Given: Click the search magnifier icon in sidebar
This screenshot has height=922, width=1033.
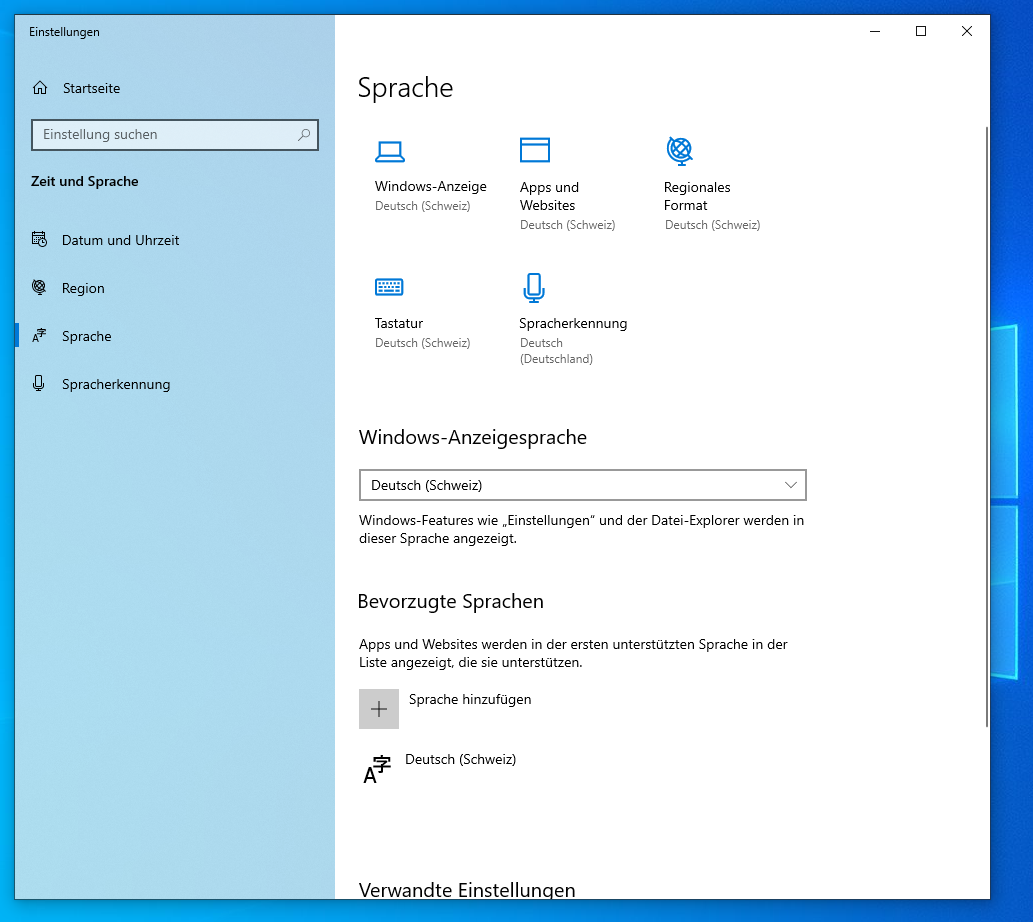Looking at the screenshot, I should [304, 135].
